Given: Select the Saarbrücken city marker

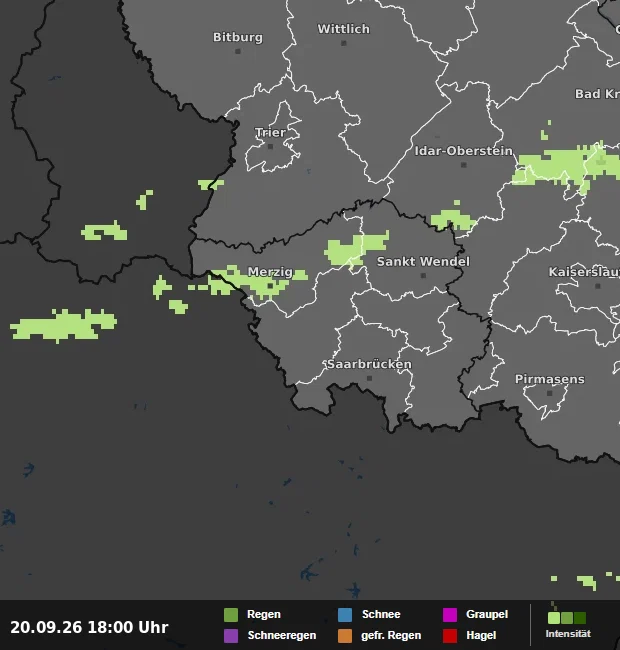Looking at the screenshot, I should (x=369, y=378).
